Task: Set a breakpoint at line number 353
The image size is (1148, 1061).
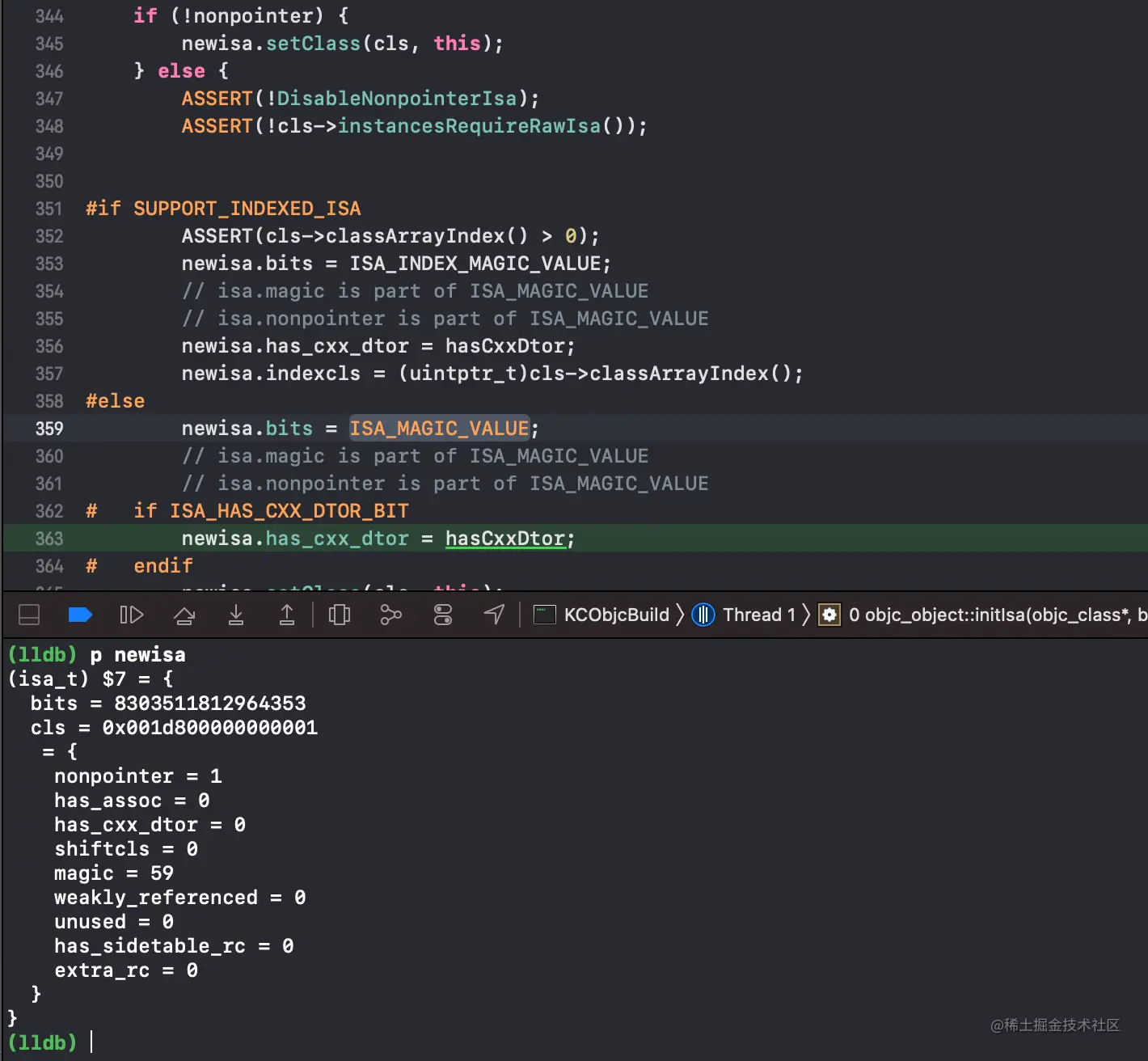Action: pos(49,264)
